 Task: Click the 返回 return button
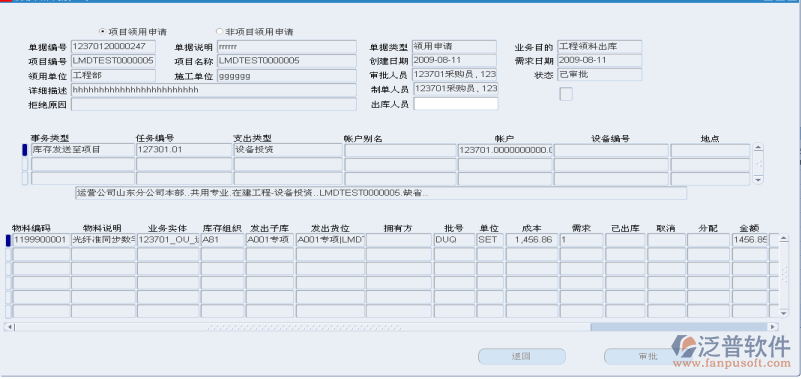click(x=522, y=357)
